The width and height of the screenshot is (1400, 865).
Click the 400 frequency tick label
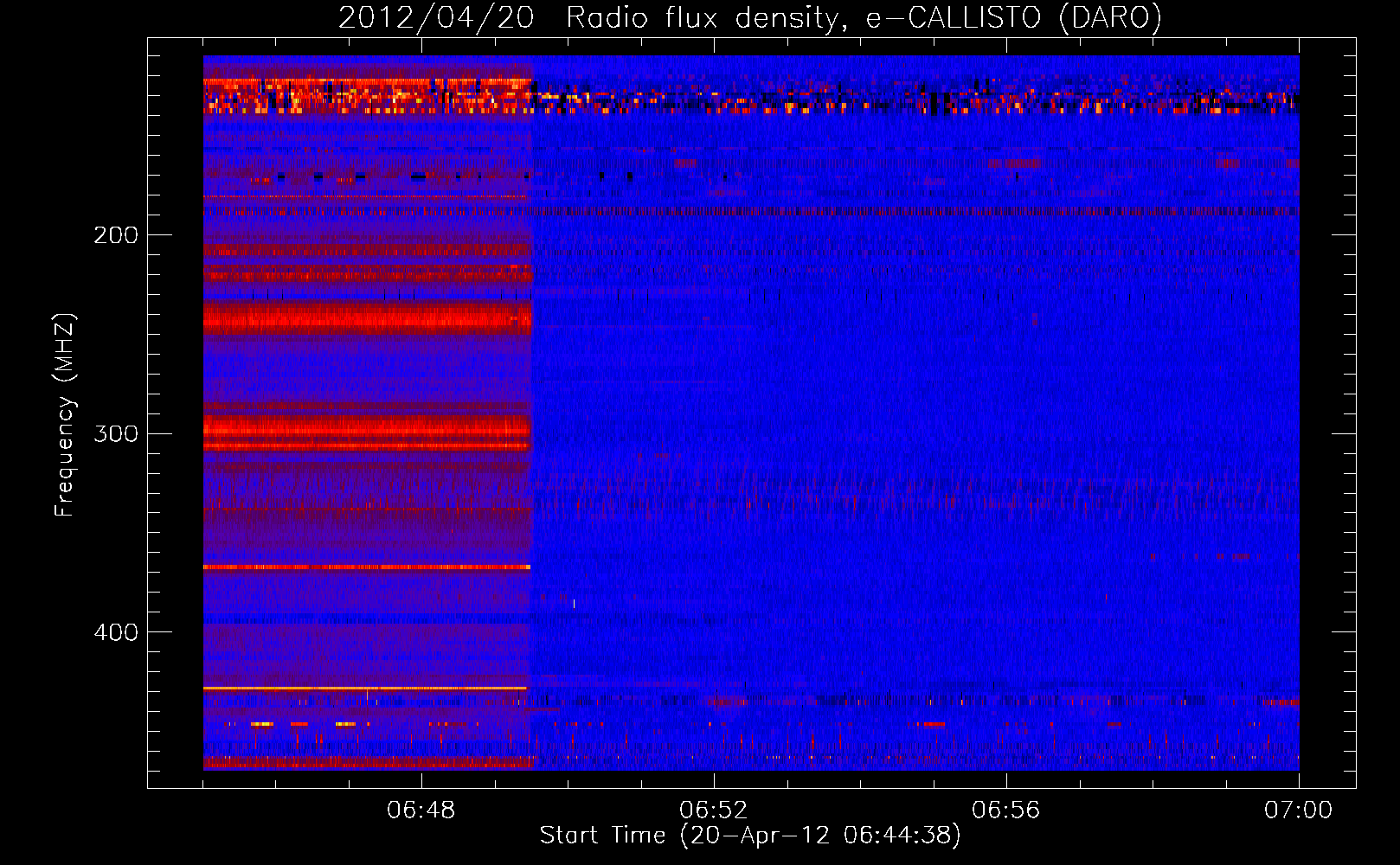(x=116, y=632)
